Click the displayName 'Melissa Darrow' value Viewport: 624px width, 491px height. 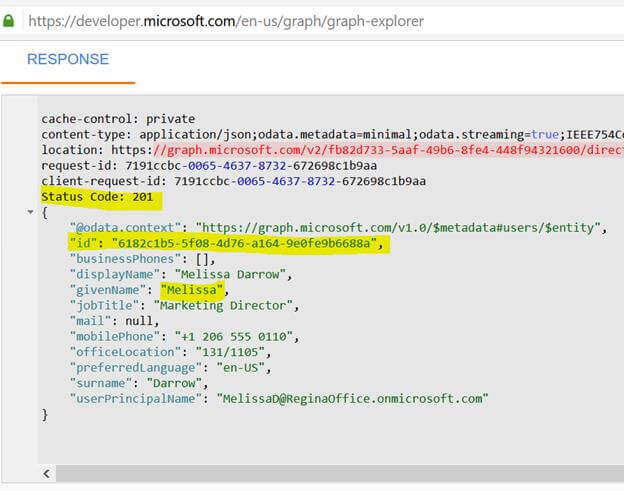230,275
